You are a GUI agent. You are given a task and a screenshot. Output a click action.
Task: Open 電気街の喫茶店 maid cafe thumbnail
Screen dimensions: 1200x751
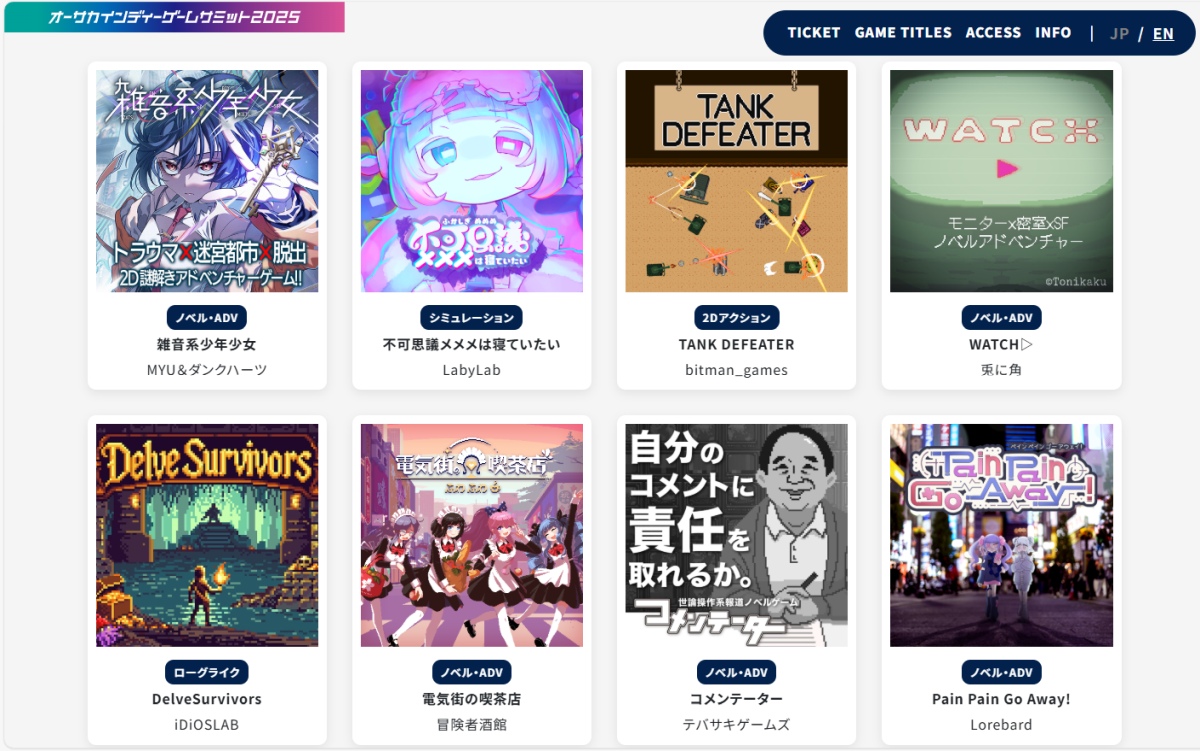(x=472, y=535)
